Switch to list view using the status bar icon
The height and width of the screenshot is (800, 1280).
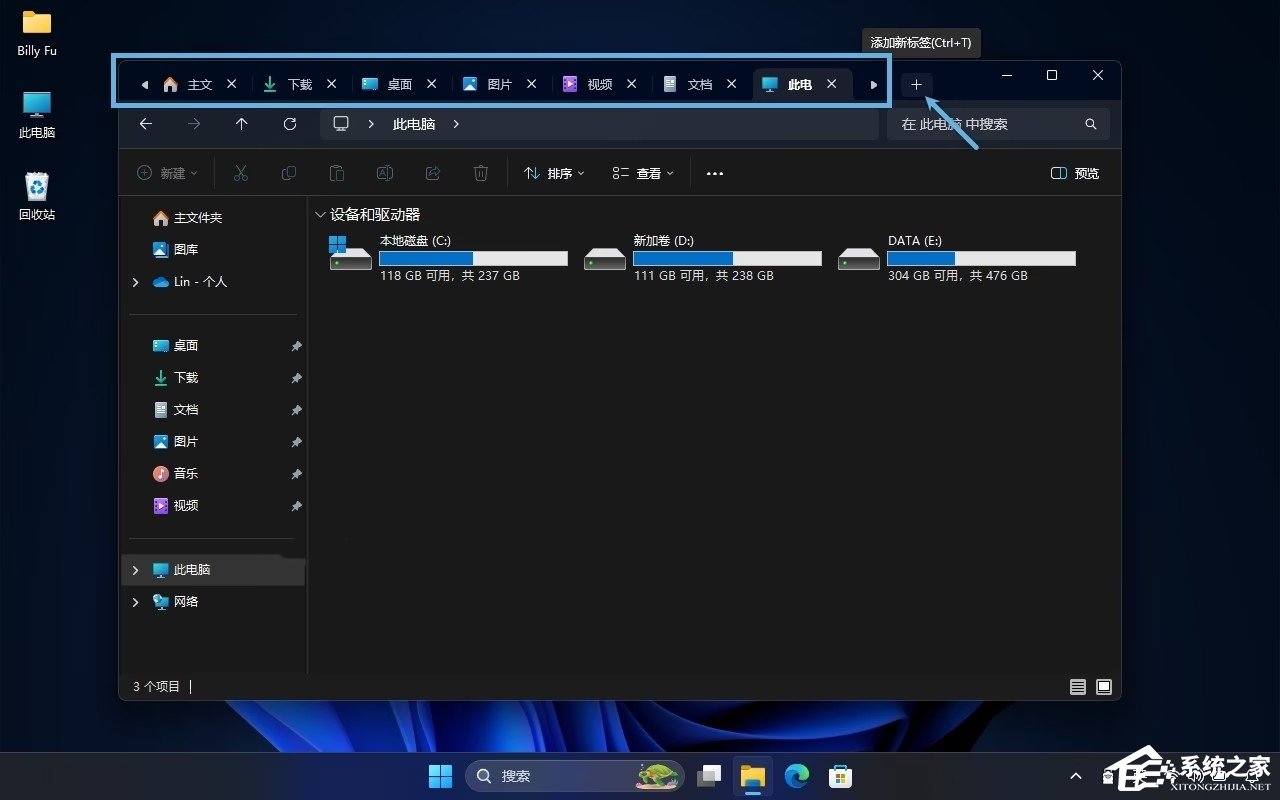[1077, 687]
